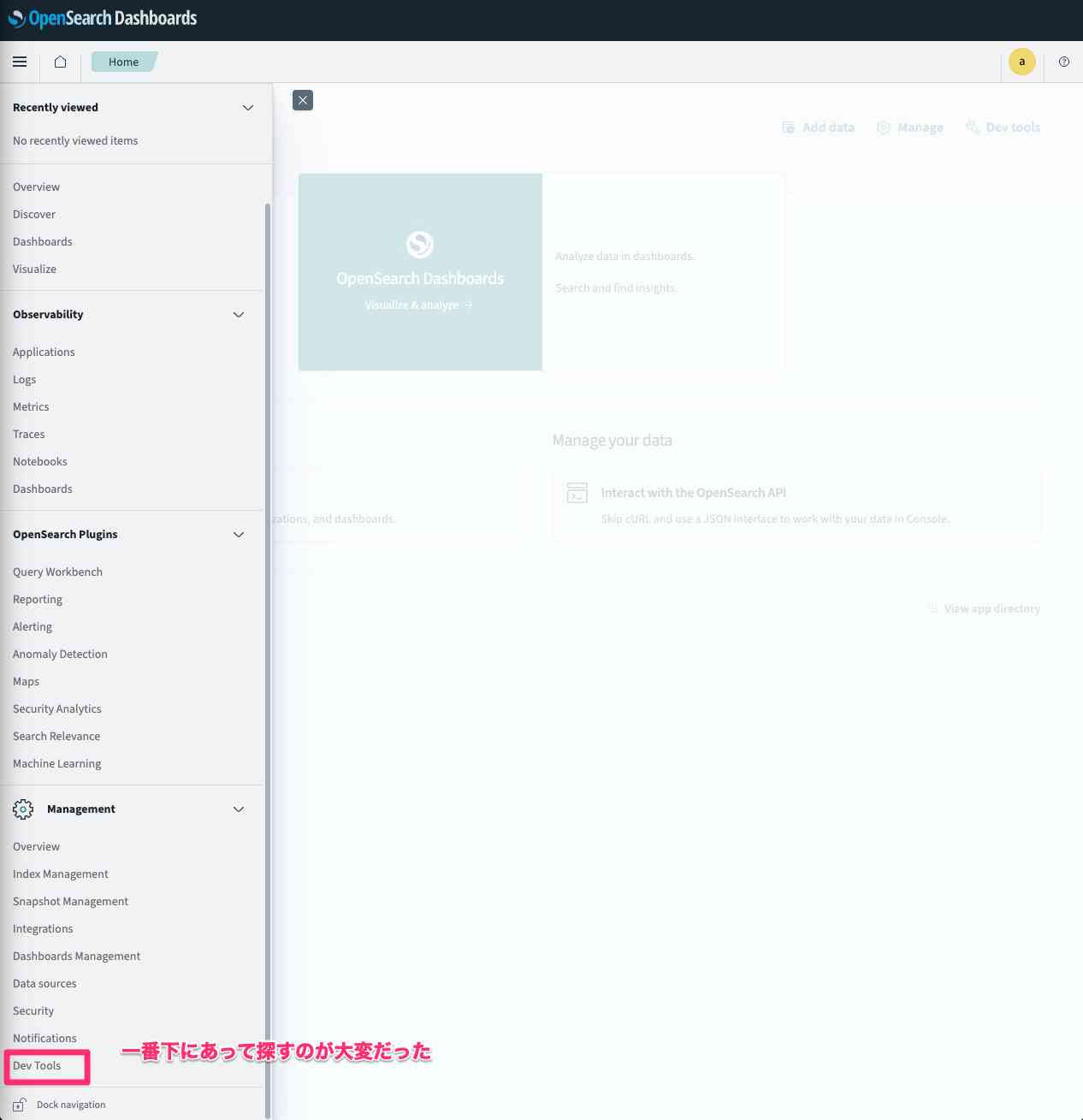
Task: Click the console icon beside OpenSearch API
Action: 577,493
